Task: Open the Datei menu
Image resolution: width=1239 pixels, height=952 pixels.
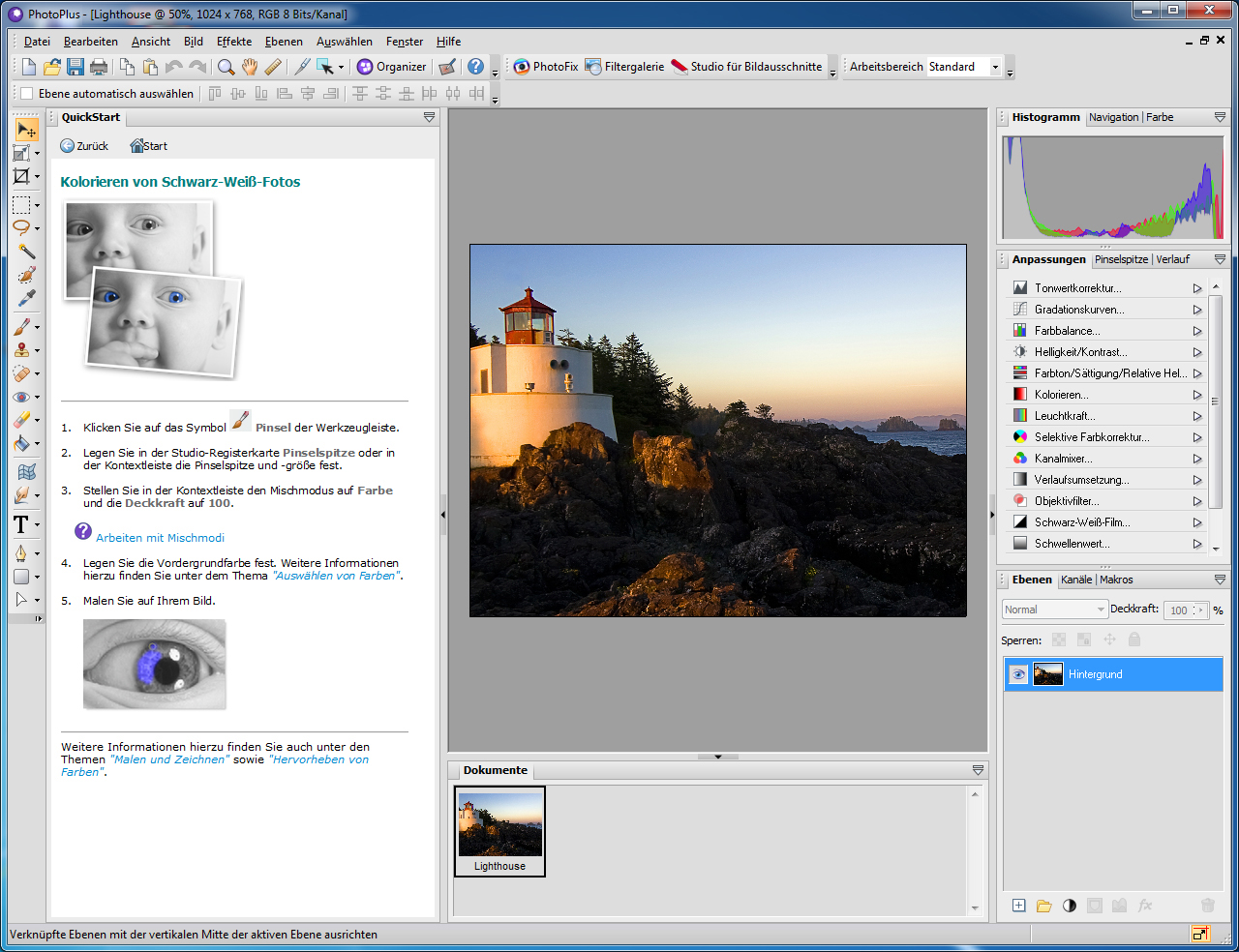Action: click(x=37, y=42)
